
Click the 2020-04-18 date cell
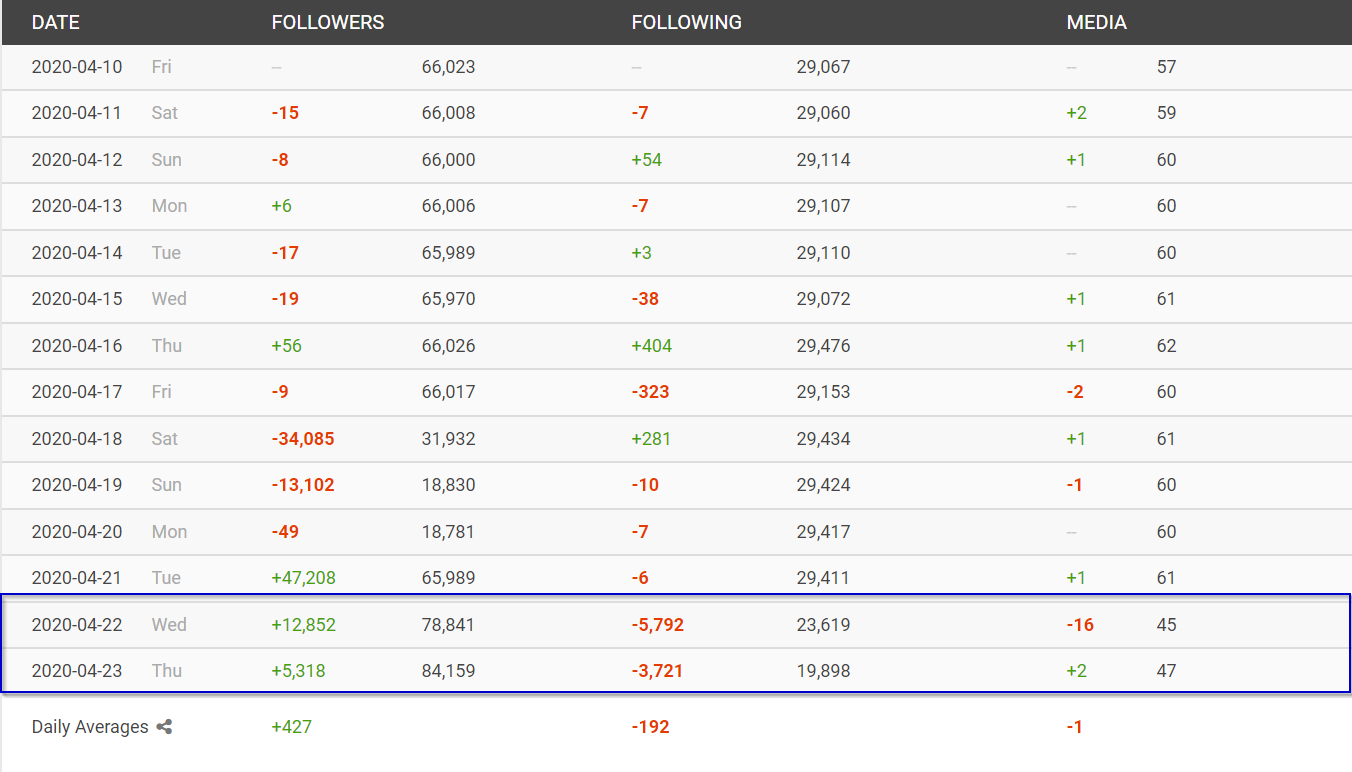[x=77, y=439]
